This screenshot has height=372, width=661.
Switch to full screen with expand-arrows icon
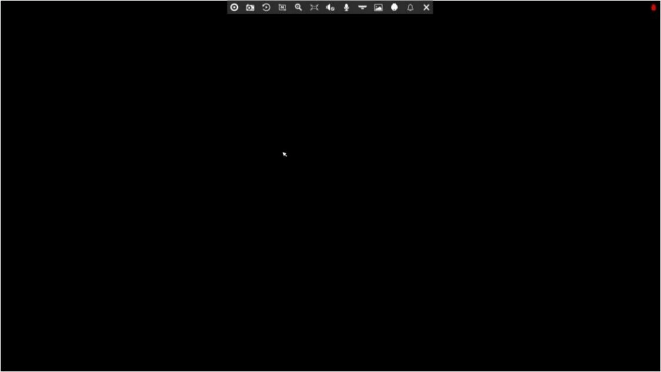tap(314, 8)
